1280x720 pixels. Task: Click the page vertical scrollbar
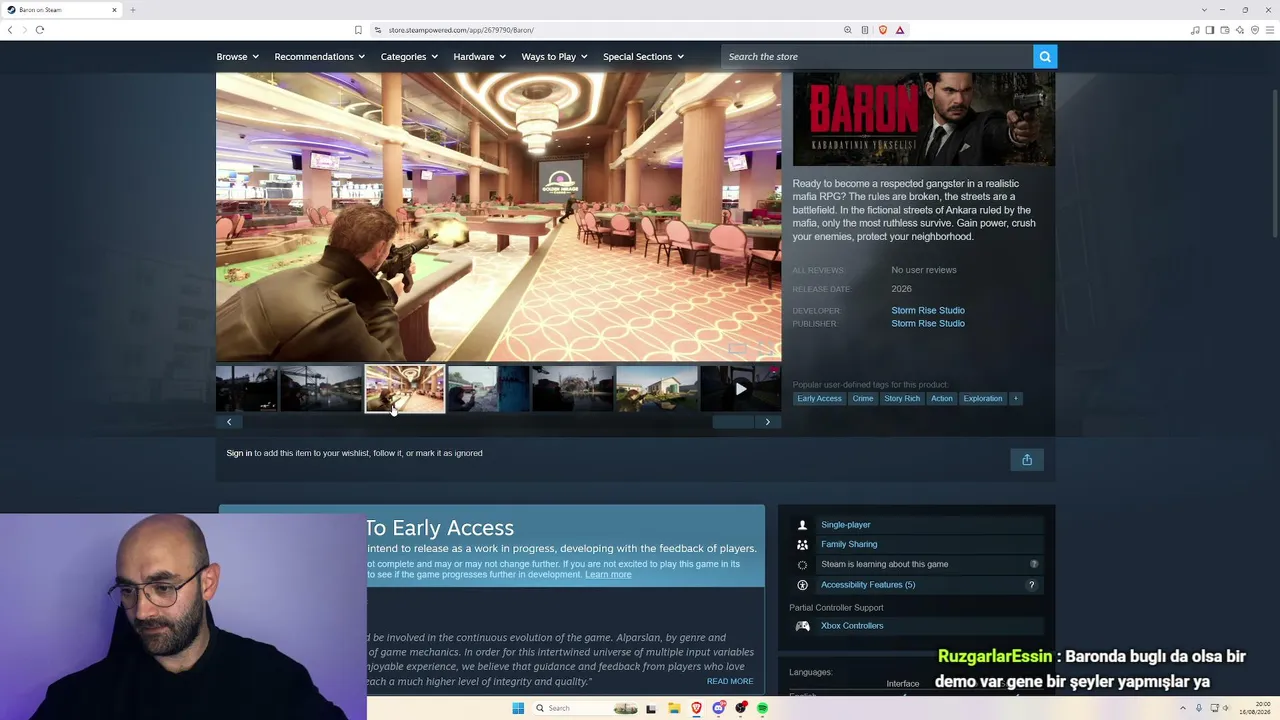click(1275, 165)
